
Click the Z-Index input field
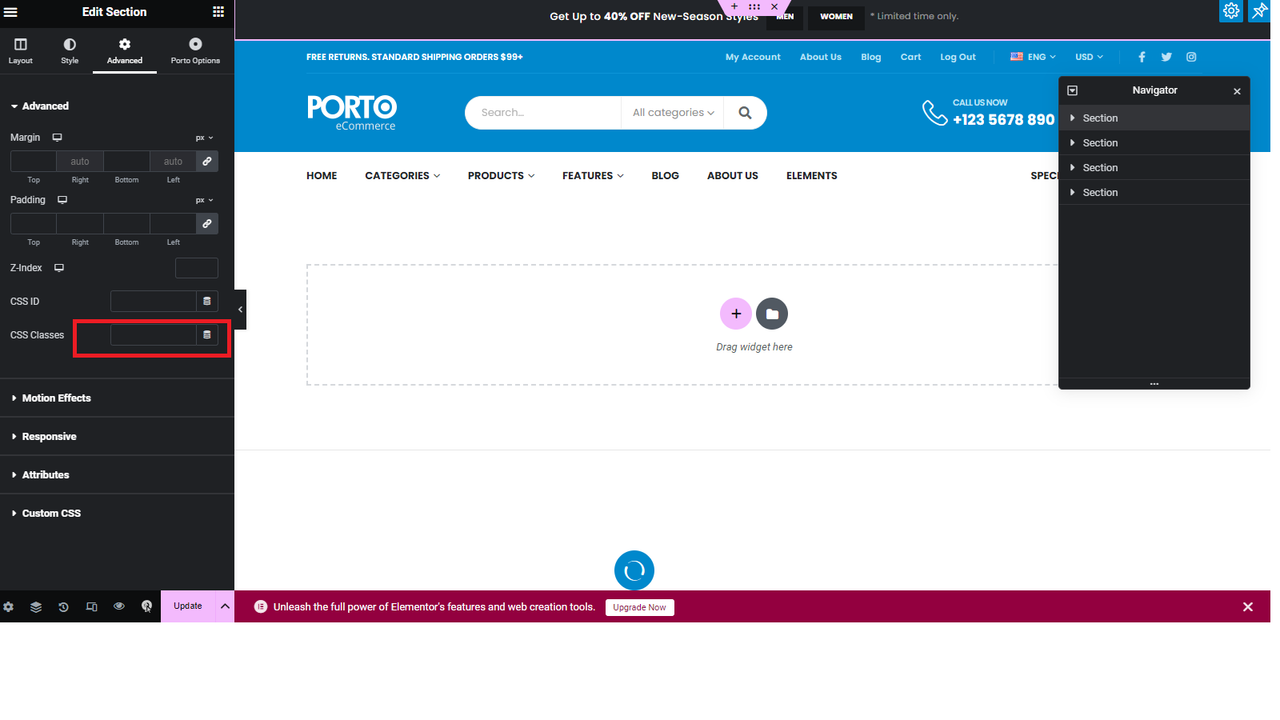point(196,268)
